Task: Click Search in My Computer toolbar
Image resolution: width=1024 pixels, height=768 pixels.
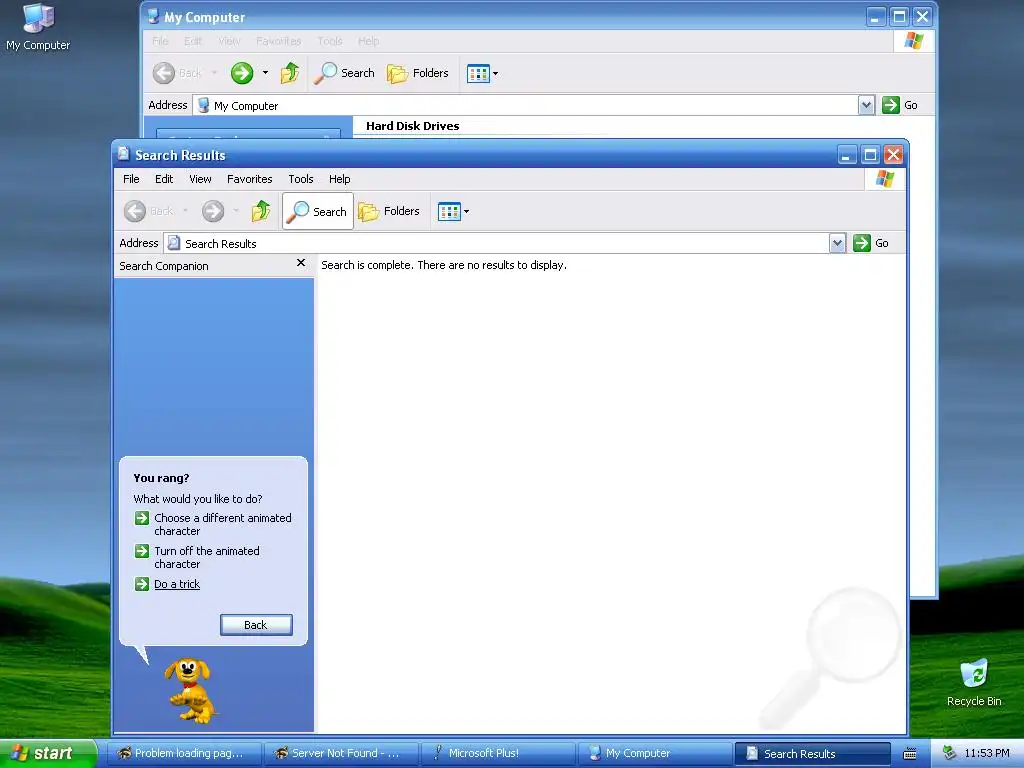Action: point(344,72)
